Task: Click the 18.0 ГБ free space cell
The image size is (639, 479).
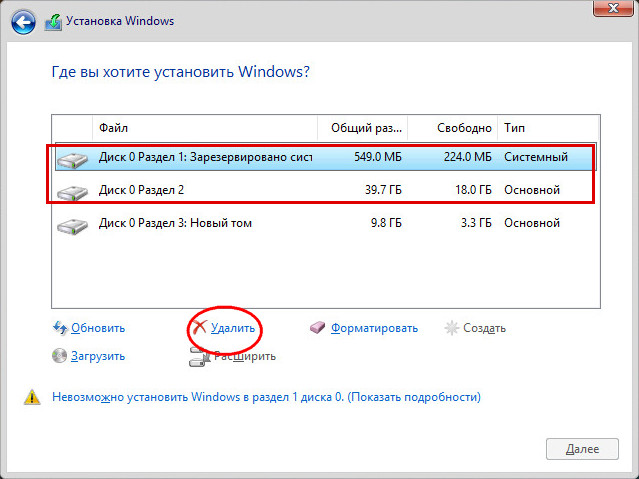Action: [x=473, y=190]
